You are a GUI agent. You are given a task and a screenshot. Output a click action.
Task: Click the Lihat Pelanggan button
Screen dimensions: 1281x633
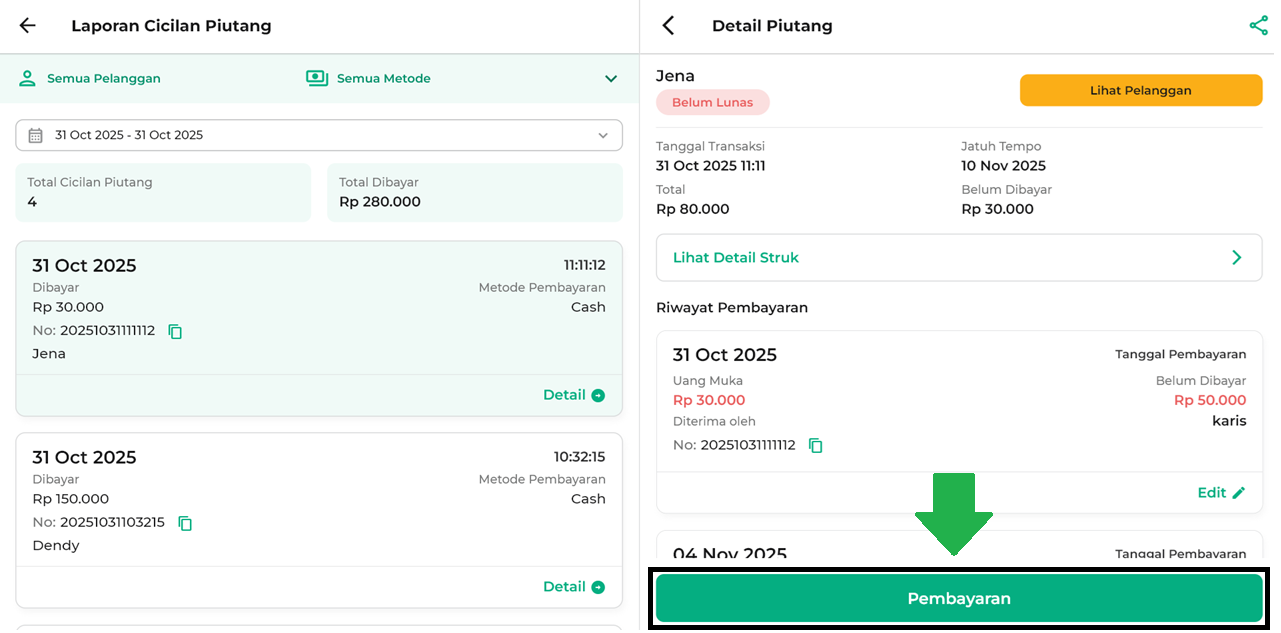click(1140, 90)
